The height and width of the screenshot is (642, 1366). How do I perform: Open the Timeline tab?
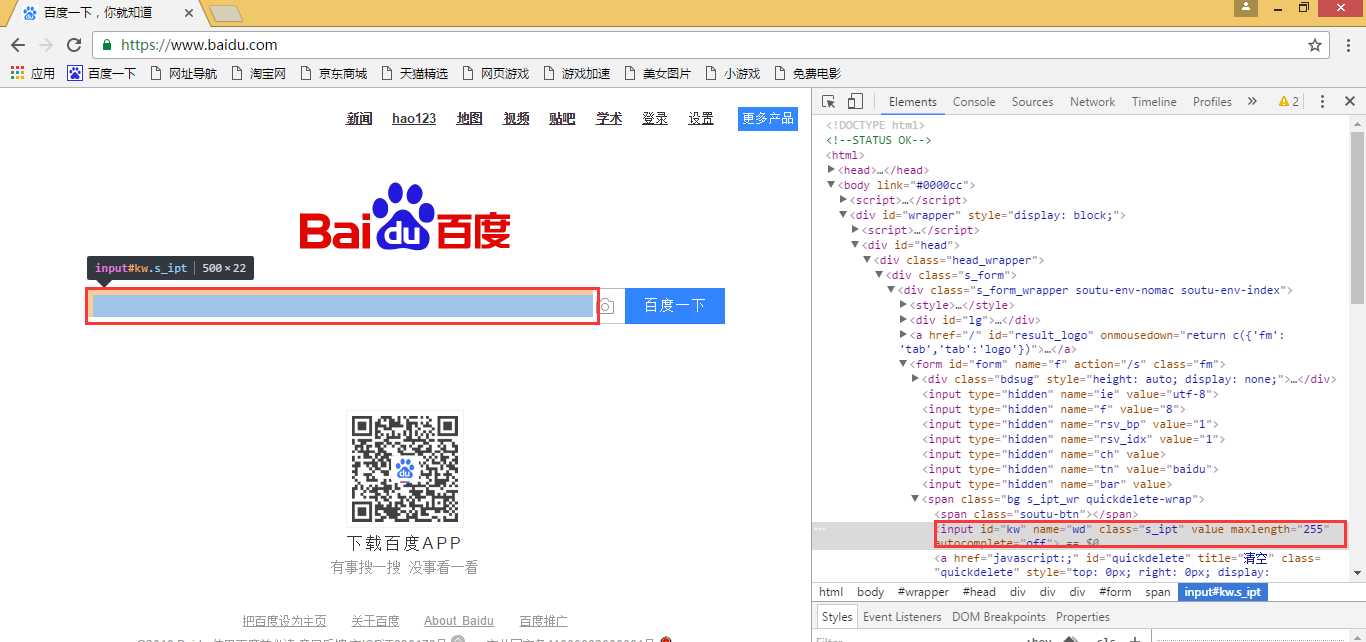[x=1154, y=102]
